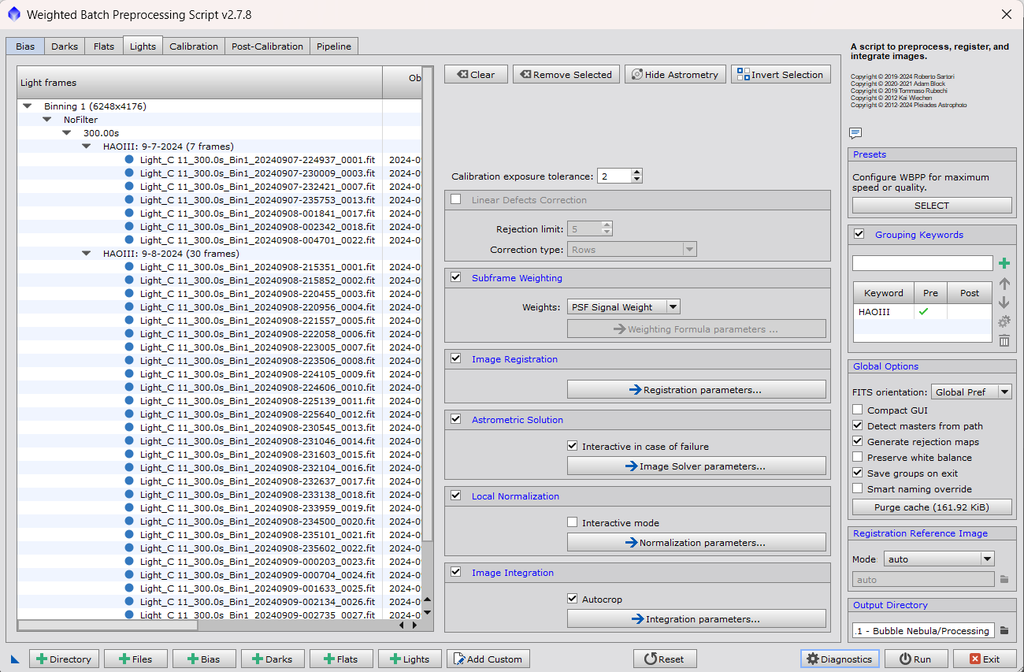The width and height of the screenshot is (1024, 672).
Task: Toggle the Image Registration checkbox
Action: pyautogui.click(x=456, y=359)
